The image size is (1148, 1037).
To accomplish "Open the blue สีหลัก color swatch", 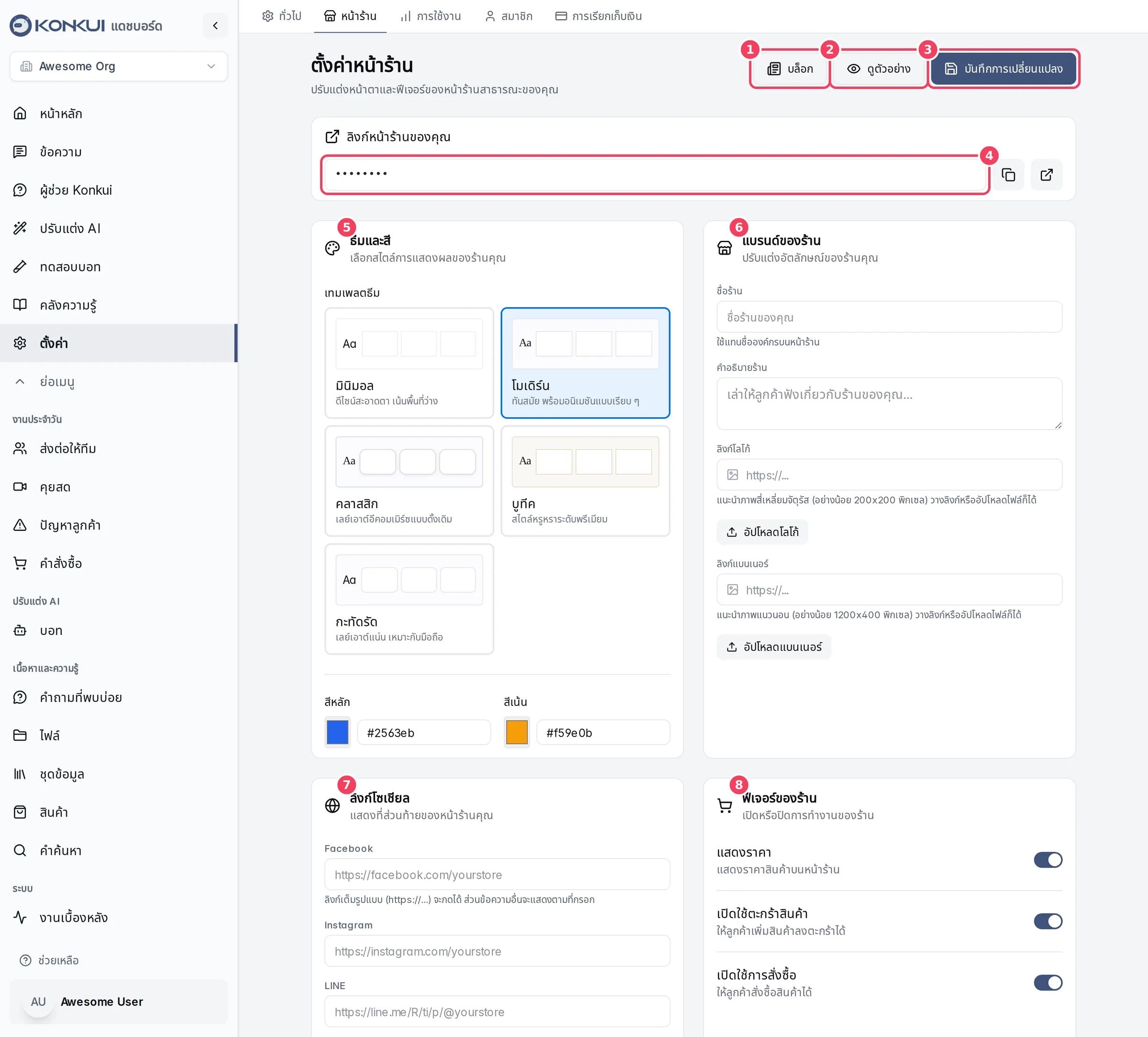I will click(x=337, y=732).
